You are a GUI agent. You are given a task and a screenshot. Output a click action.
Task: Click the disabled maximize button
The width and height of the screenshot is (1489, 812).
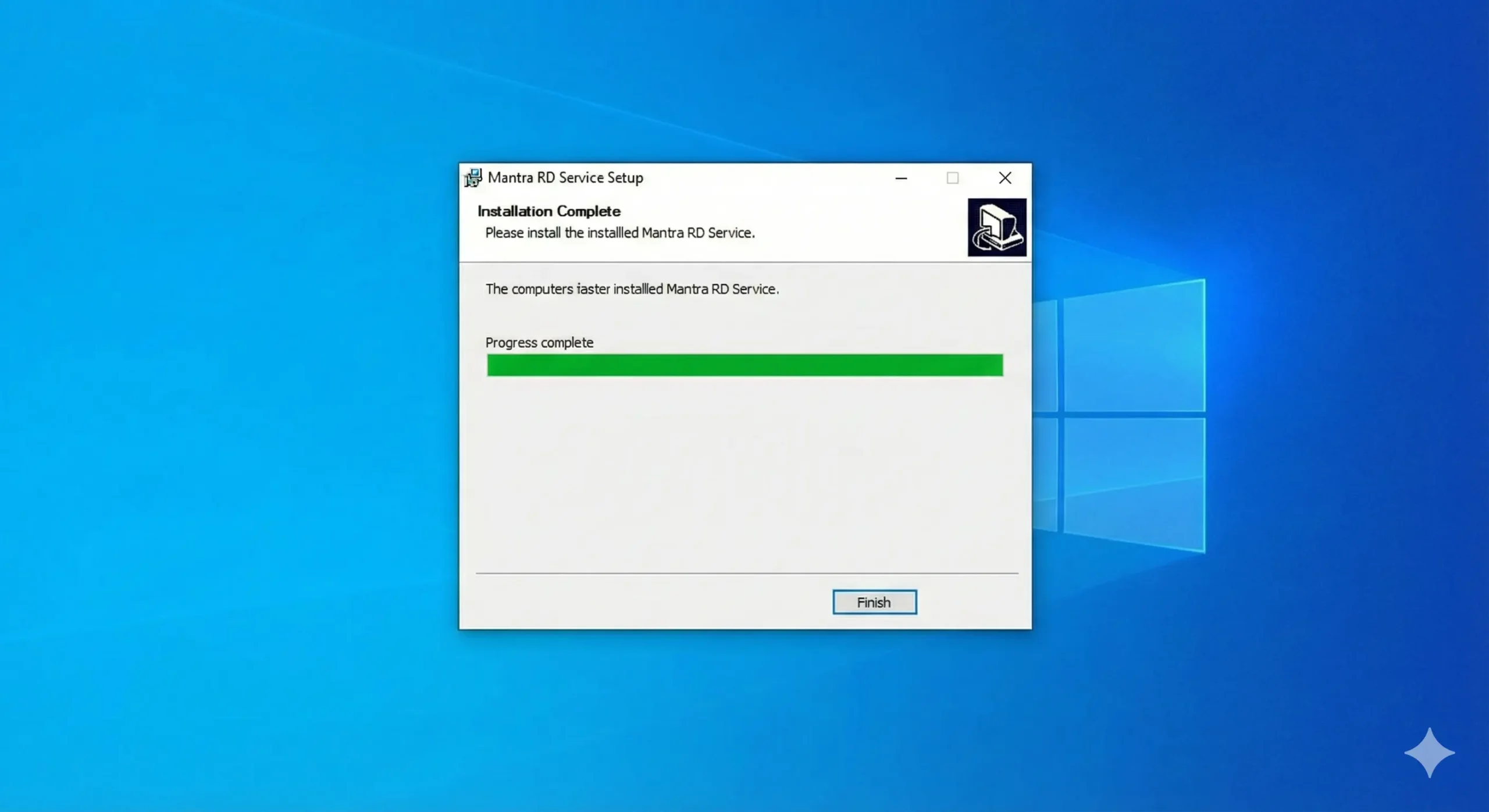(952, 178)
